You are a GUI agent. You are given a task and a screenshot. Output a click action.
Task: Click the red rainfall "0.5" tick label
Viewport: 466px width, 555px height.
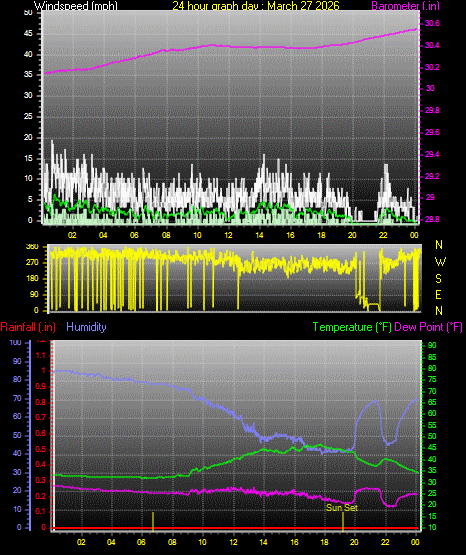point(41,450)
